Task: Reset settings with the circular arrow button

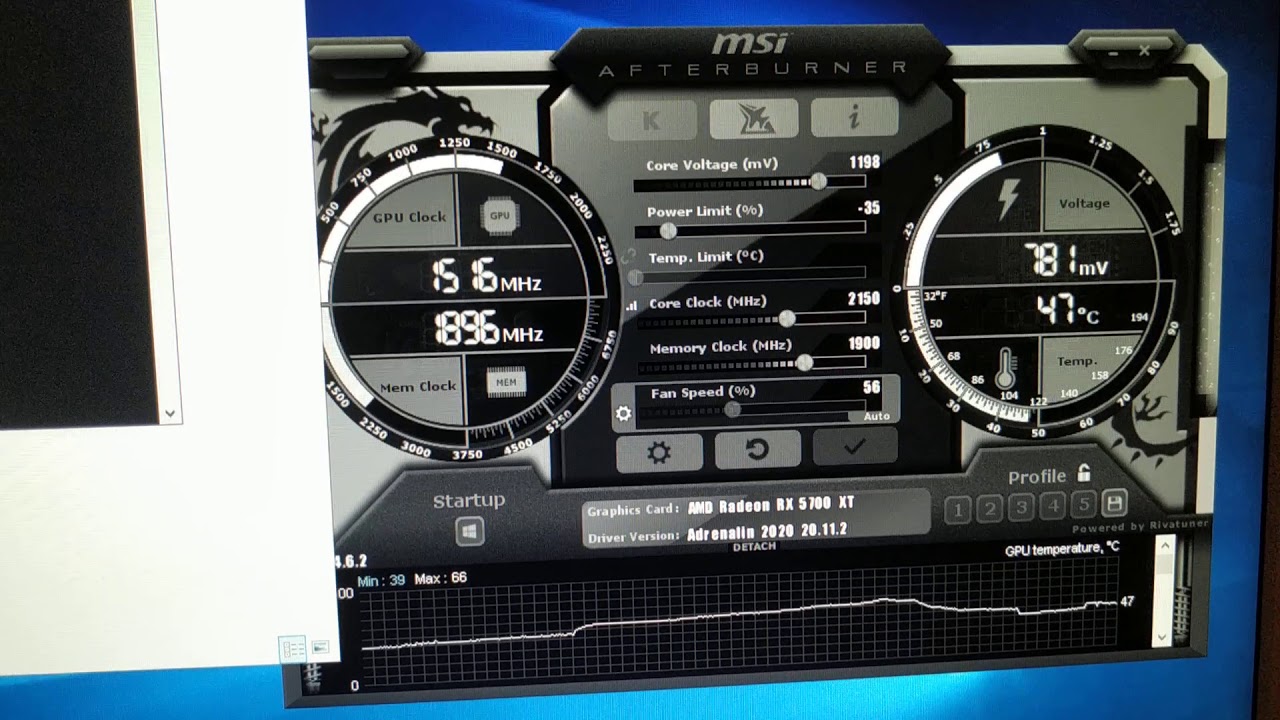Action: 757,450
